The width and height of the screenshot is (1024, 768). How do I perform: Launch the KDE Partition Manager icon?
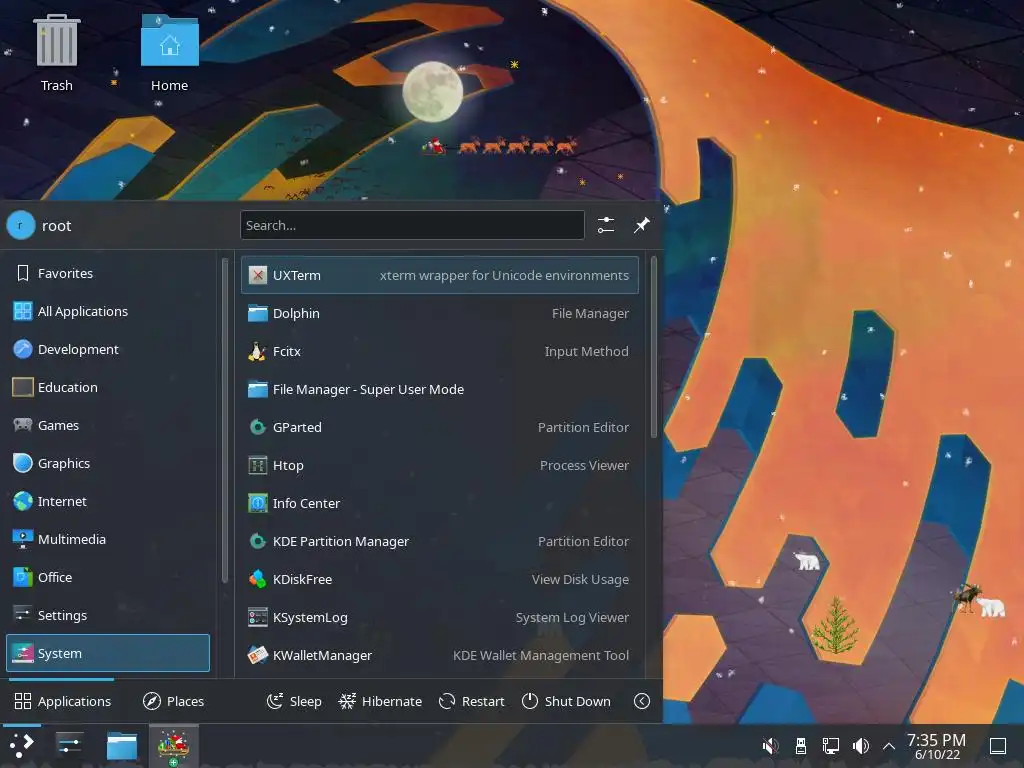258,541
